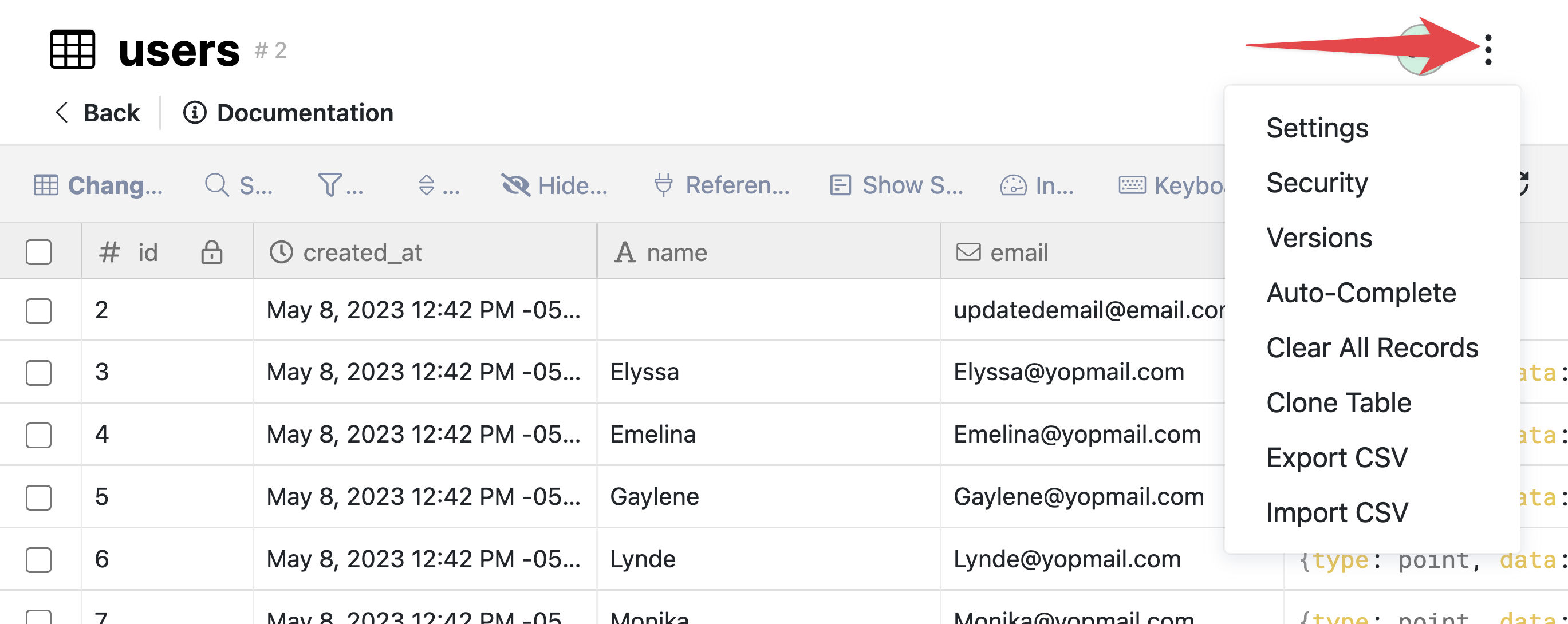The image size is (1568, 624).
Task: Open the sort arrows tool
Action: coord(427,185)
